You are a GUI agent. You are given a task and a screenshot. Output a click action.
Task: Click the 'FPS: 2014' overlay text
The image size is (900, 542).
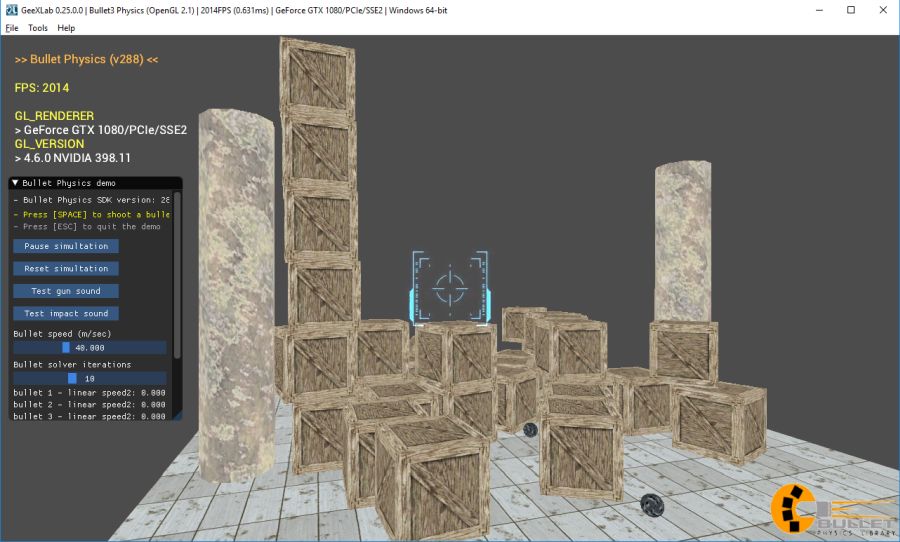[x=42, y=88]
